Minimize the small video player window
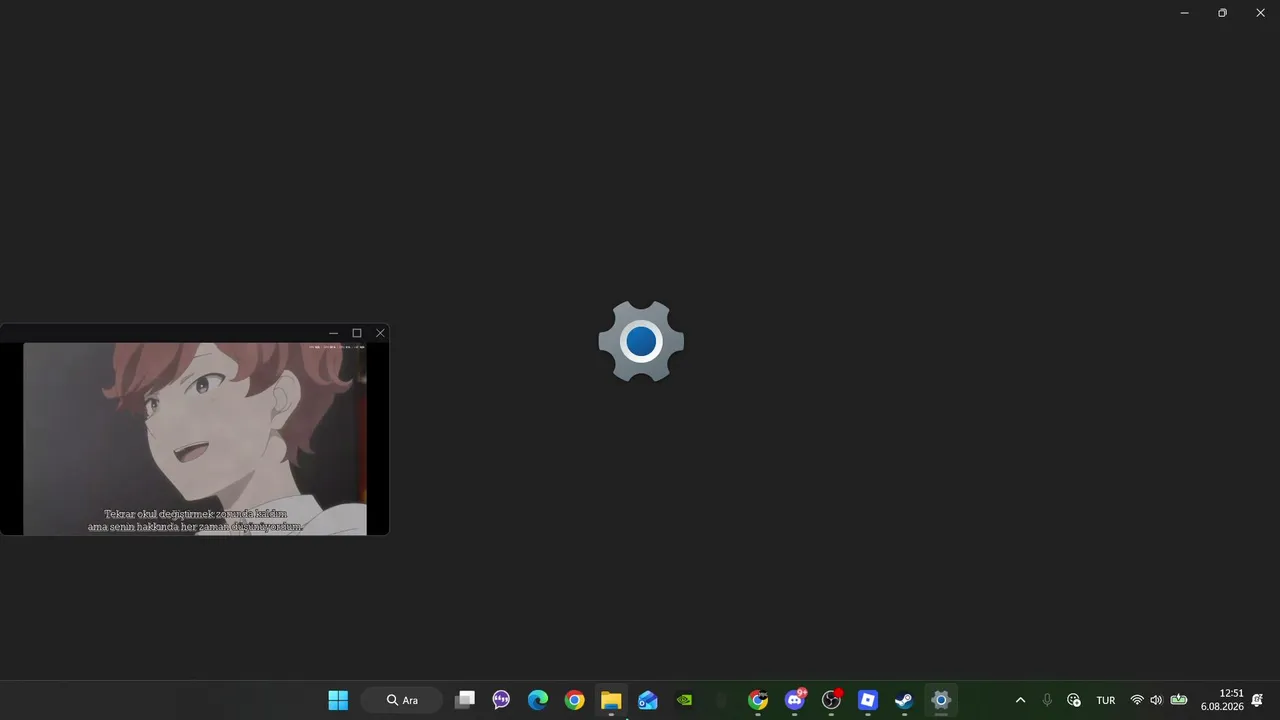The height and width of the screenshot is (720, 1280). (x=333, y=333)
